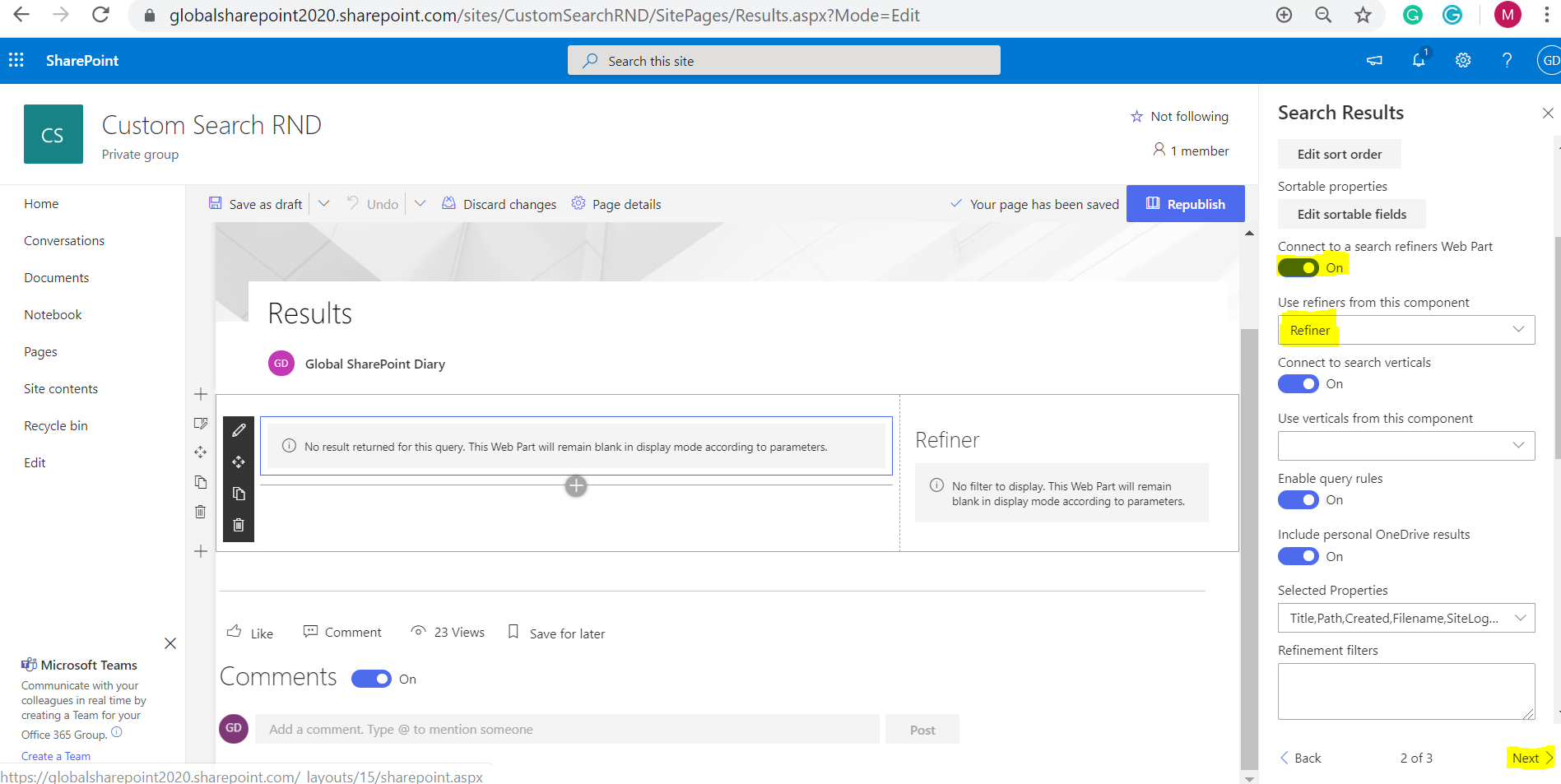
Task: Click the Add a comment field
Action: (567, 729)
